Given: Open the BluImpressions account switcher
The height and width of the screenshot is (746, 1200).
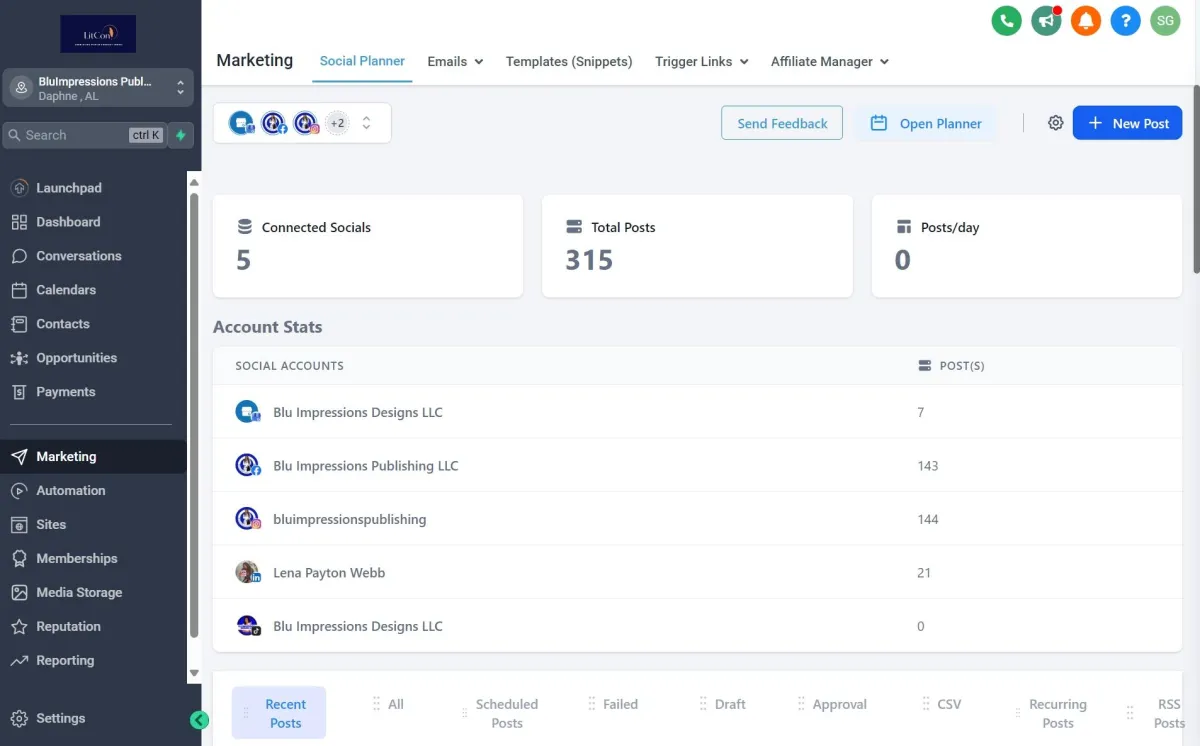Looking at the screenshot, I should click(98, 88).
